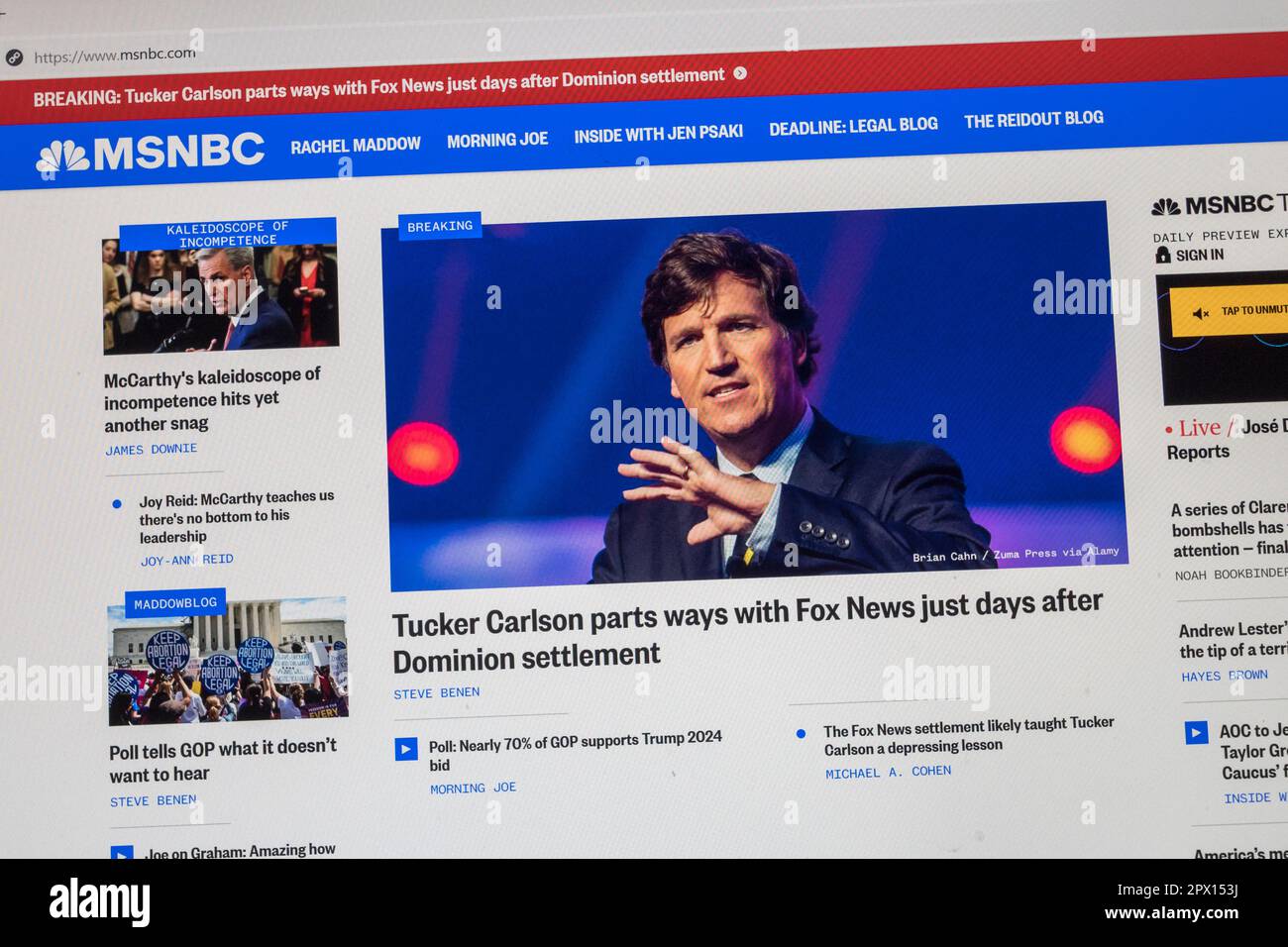The width and height of the screenshot is (1288, 947).
Task: Click the site info icon beside URL
Action: click(x=14, y=57)
